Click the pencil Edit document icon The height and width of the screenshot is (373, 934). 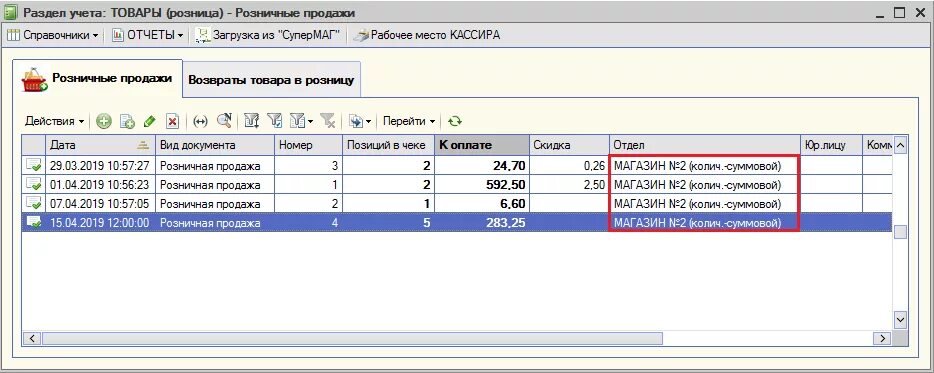pyautogui.click(x=150, y=122)
